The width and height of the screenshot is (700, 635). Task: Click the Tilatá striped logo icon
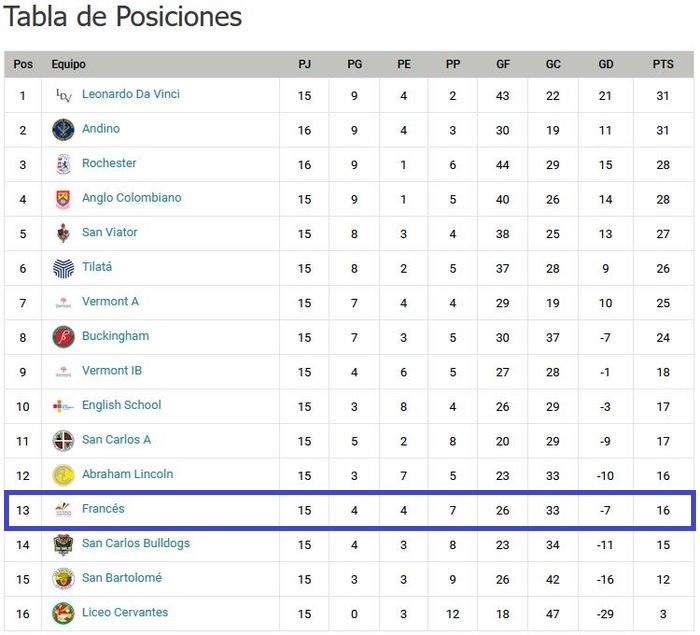[63, 268]
